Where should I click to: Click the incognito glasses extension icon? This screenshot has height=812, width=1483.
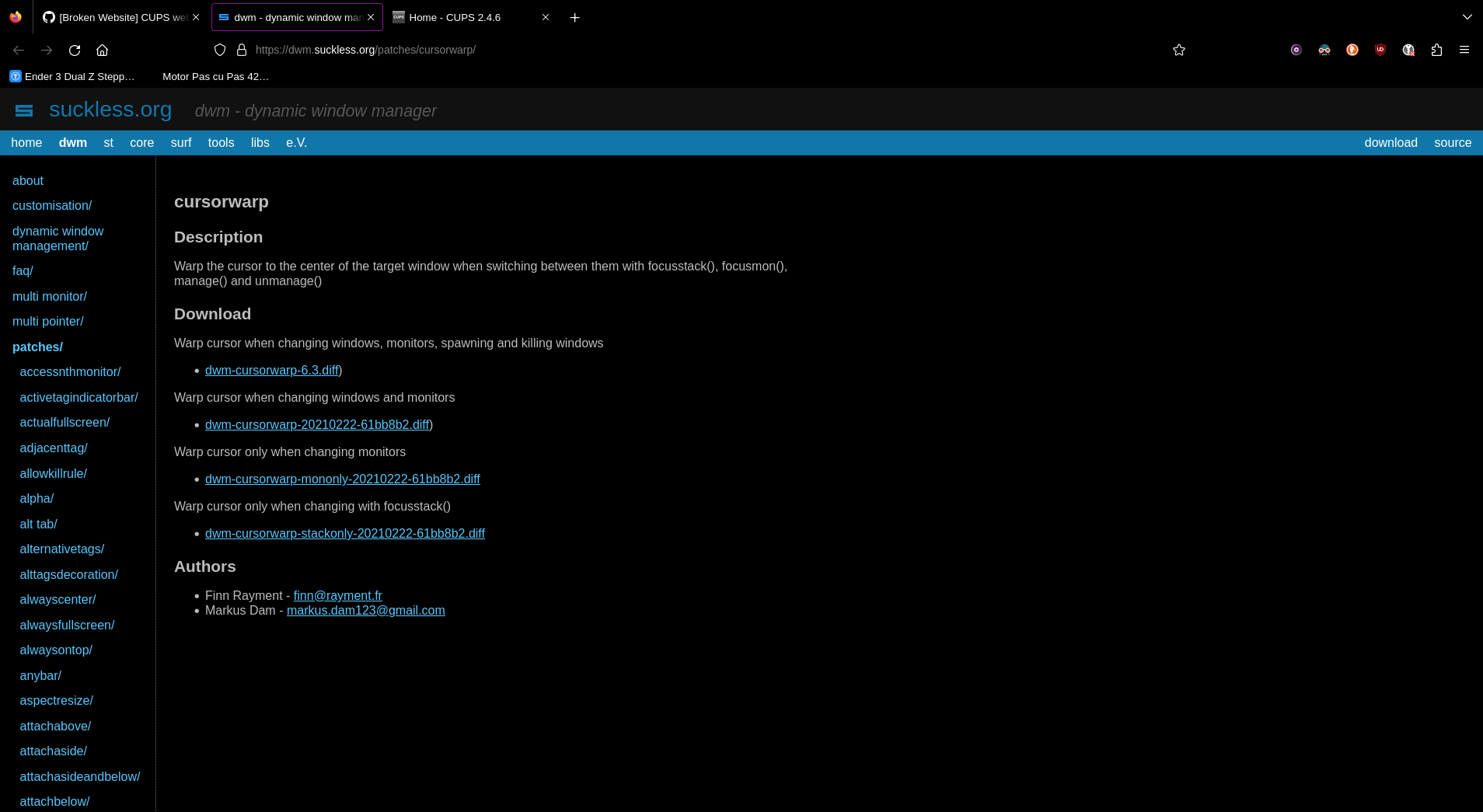[x=1324, y=50]
